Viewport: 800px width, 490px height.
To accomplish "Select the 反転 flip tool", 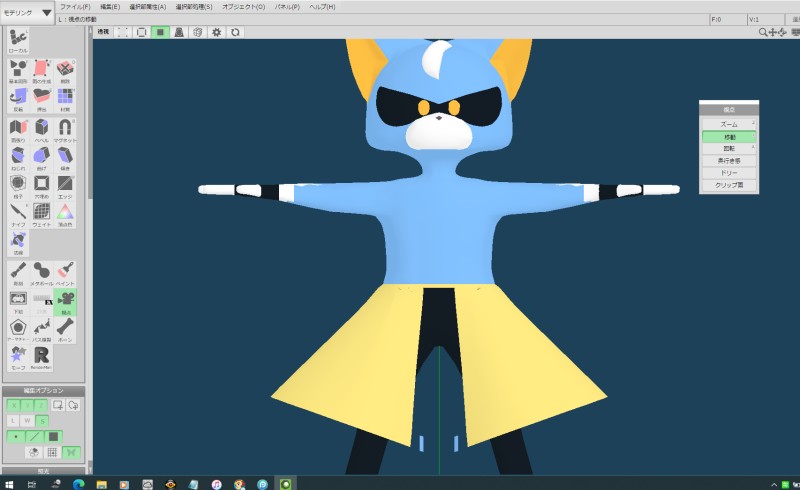I will click(x=18, y=100).
